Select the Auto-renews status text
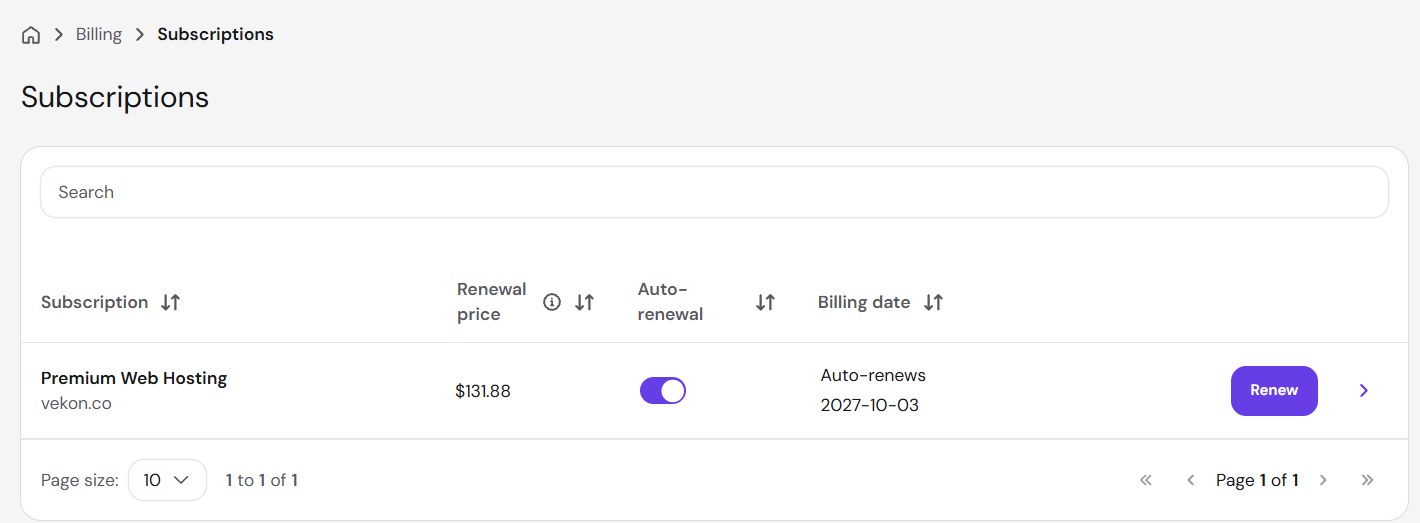 [x=873, y=376]
